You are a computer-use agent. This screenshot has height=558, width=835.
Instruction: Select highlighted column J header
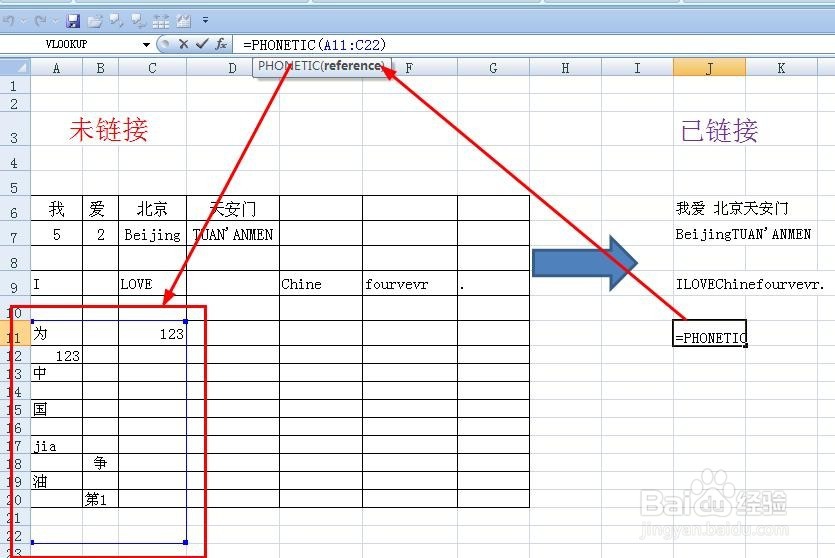click(709, 68)
